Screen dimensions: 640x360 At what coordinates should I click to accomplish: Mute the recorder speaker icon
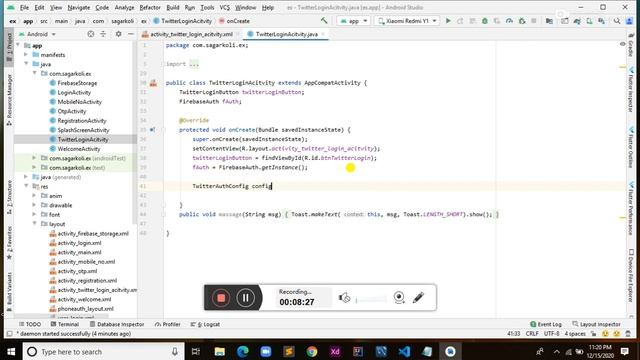coord(344,298)
